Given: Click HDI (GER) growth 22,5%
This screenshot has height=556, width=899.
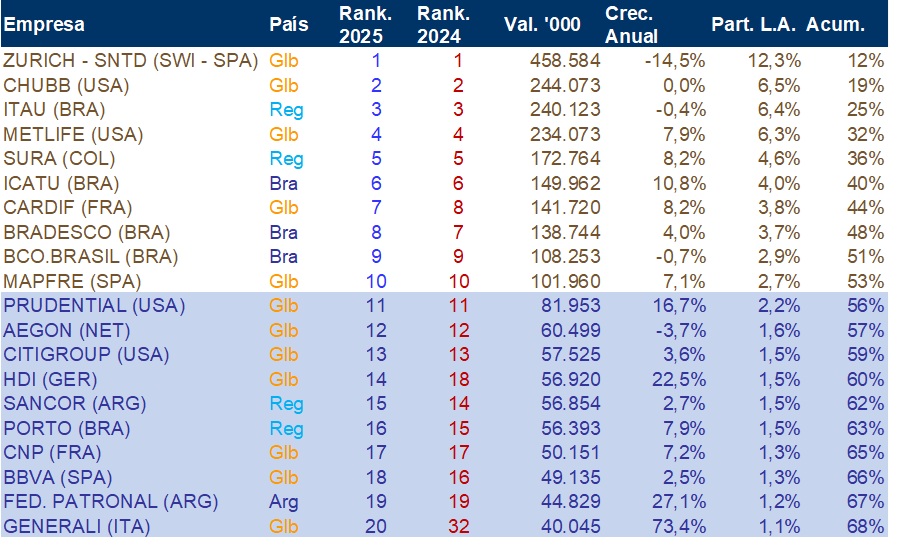Looking at the screenshot, I should 678,379.
